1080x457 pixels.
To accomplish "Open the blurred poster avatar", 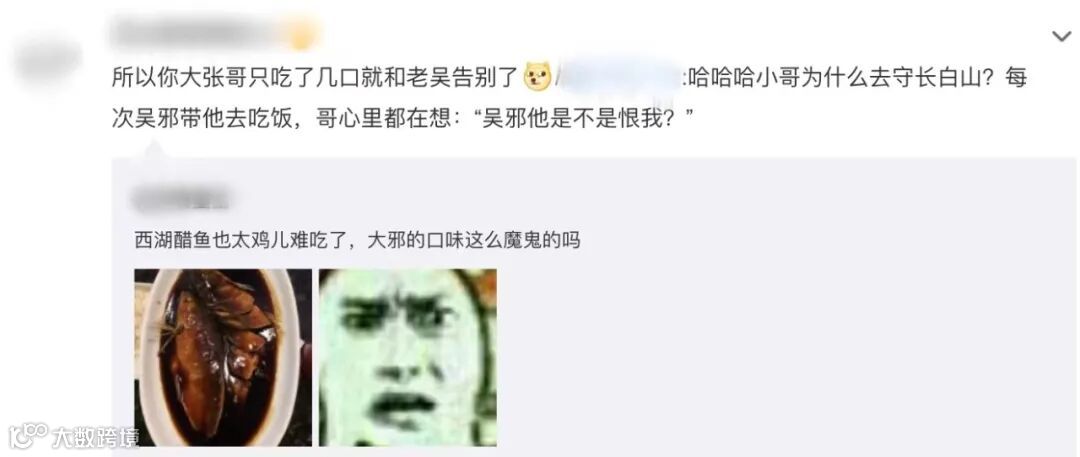I will pyautogui.click(x=48, y=59).
